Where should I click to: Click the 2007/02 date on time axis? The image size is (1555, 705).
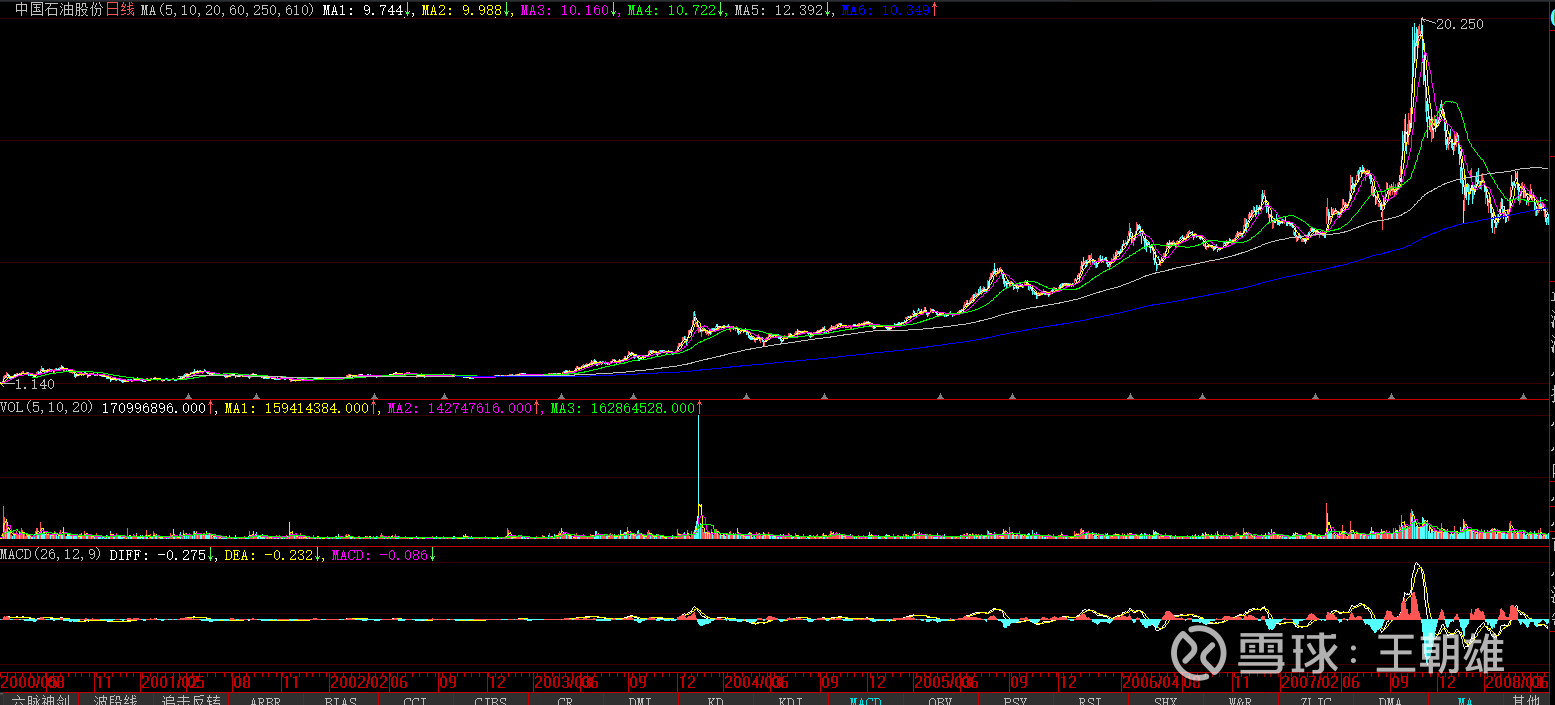click(x=1309, y=681)
